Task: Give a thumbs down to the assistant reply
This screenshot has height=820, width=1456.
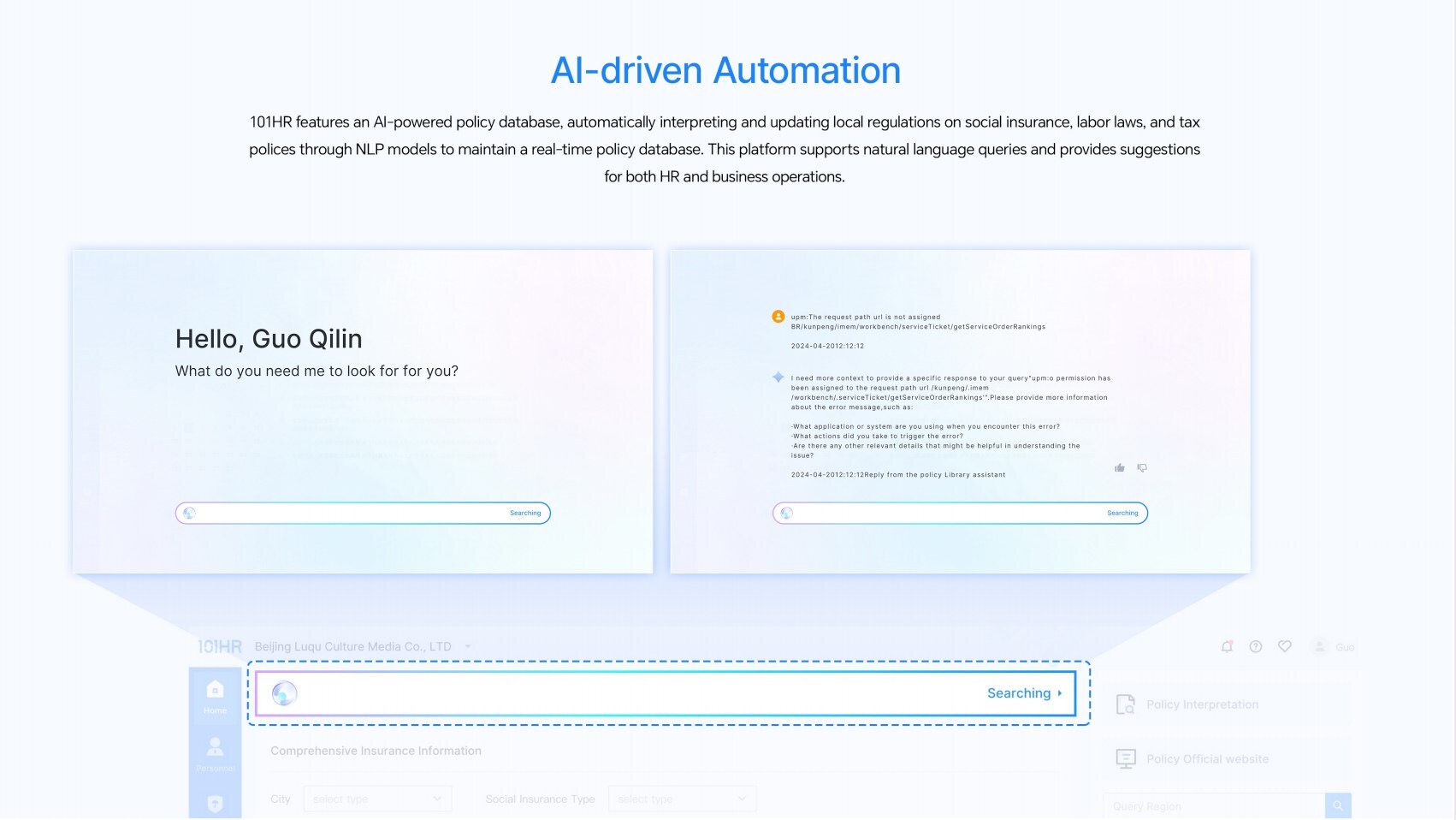Action: pos(1142,467)
